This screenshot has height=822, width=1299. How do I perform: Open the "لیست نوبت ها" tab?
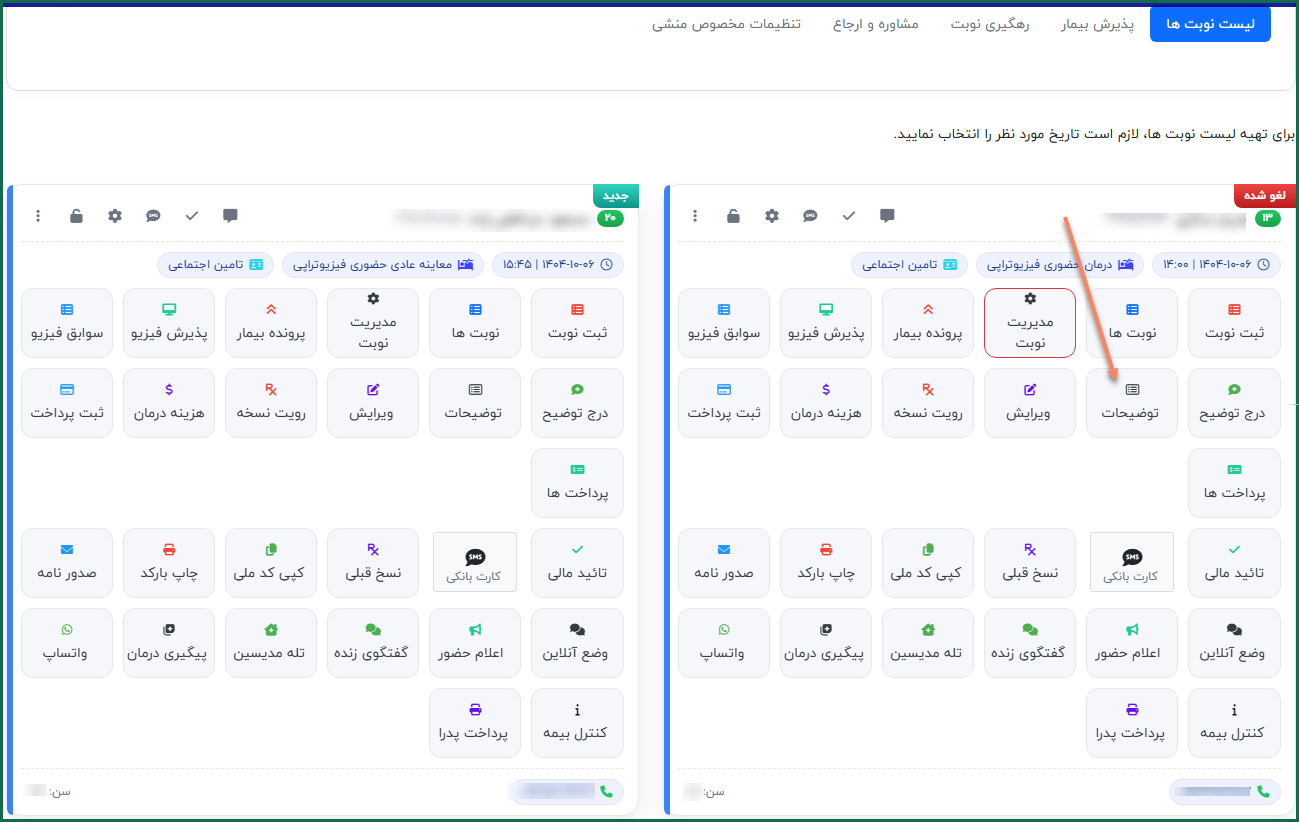point(1210,24)
